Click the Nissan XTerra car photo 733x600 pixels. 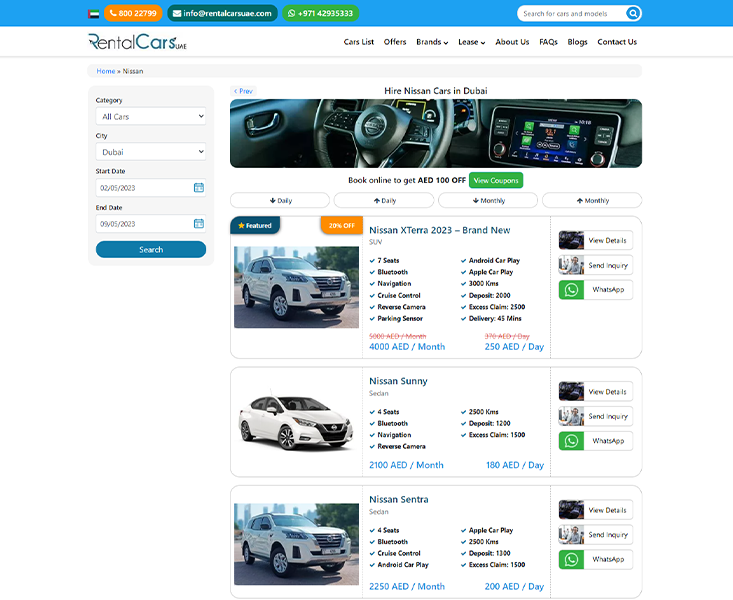point(296,287)
